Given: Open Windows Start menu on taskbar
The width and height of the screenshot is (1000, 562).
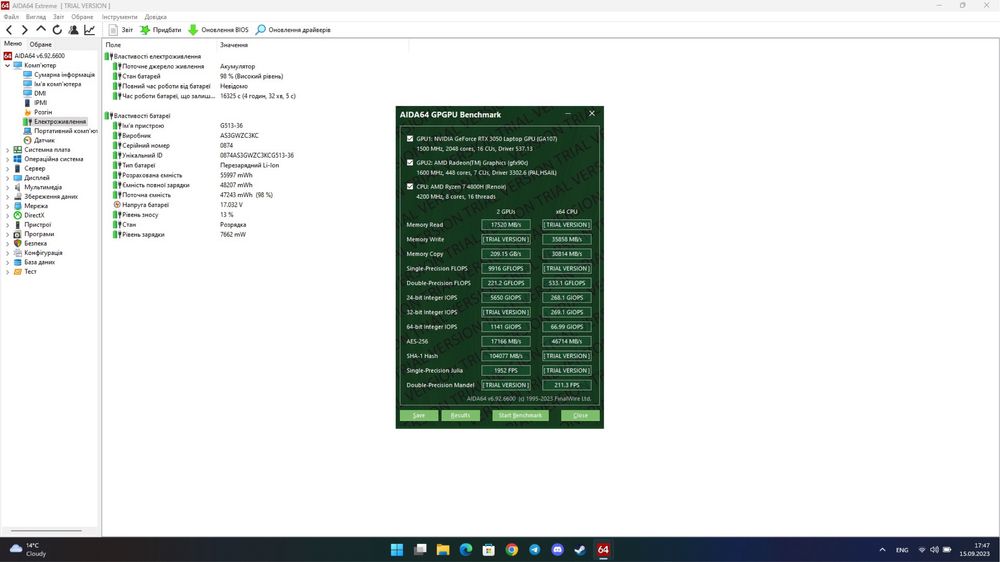Looking at the screenshot, I should point(397,550).
